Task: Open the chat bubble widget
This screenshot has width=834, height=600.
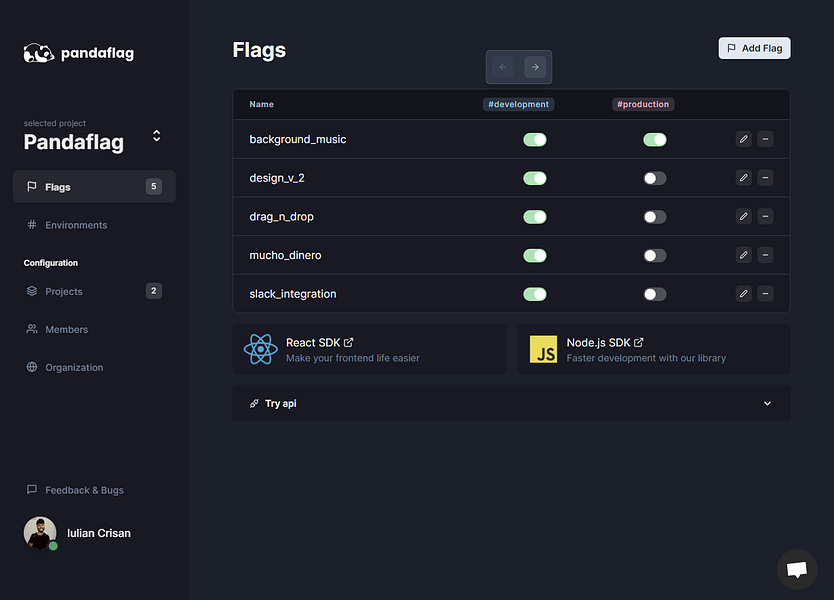Action: pos(797,570)
